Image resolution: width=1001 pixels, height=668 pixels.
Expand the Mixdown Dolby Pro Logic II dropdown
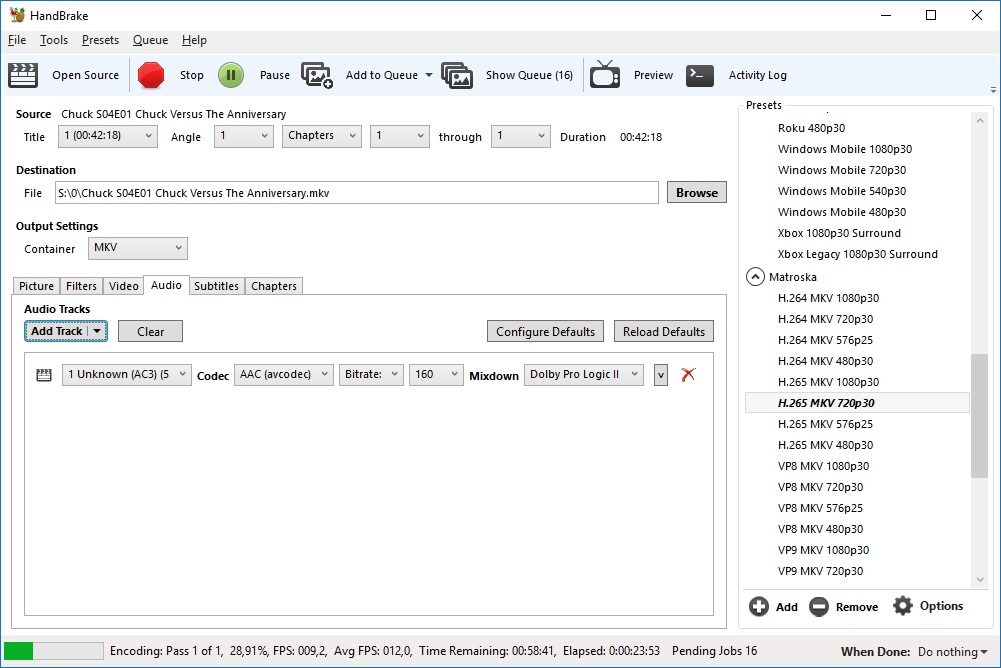tap(583, 374)
